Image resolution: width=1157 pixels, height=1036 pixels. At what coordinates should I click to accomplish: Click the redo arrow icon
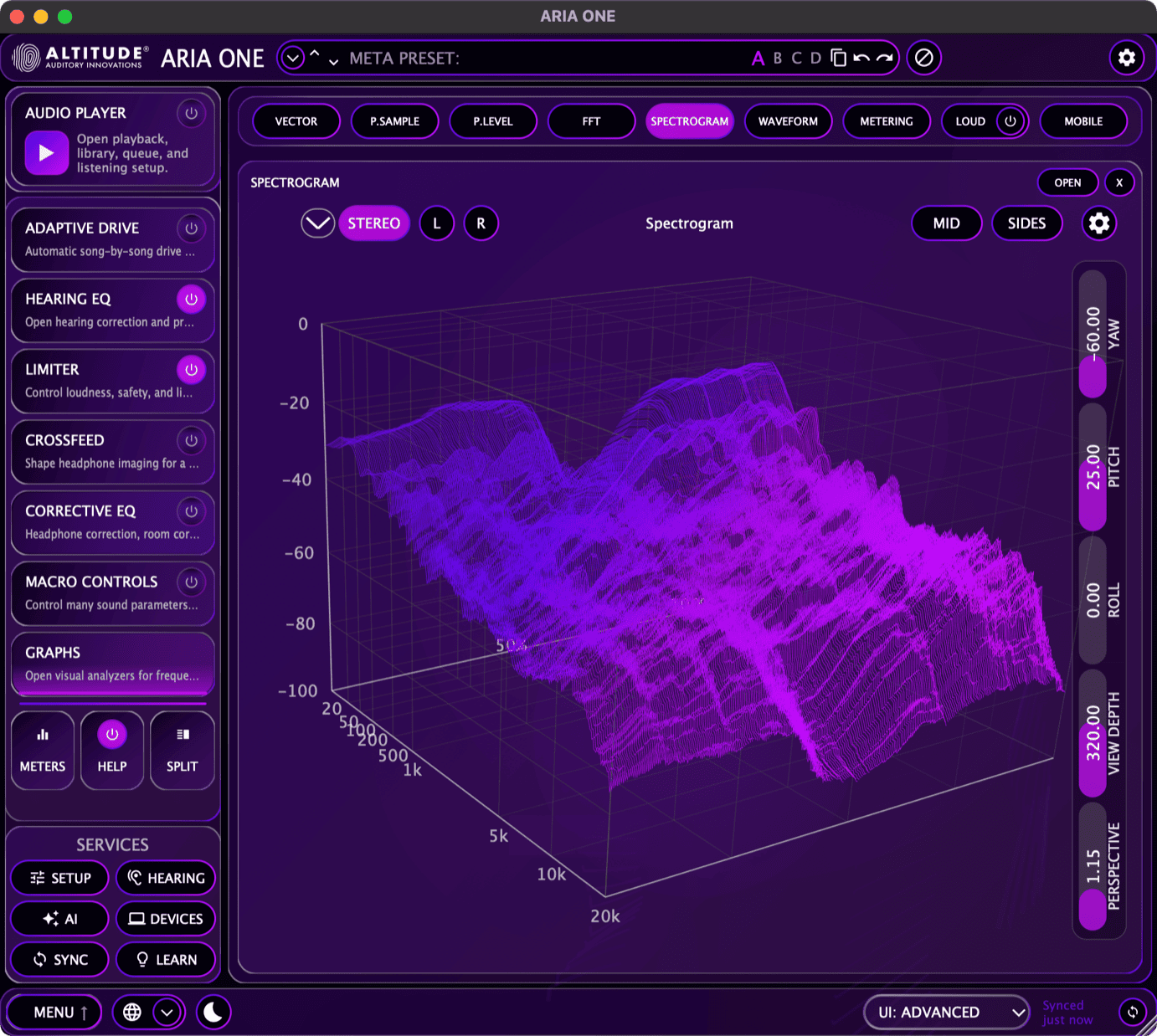point(885,58)
